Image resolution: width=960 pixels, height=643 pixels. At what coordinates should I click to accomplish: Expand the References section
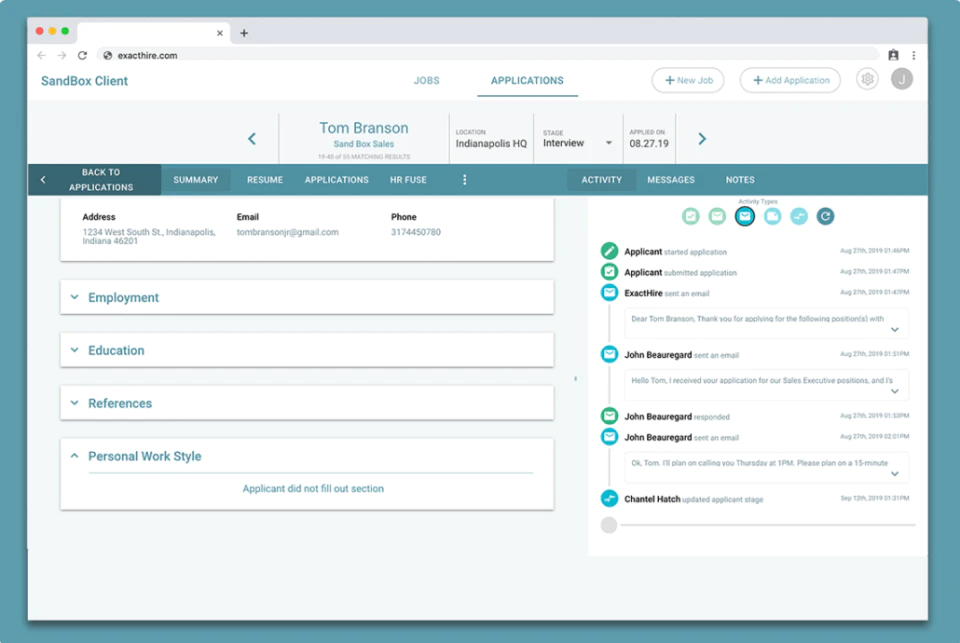[307, 403]
